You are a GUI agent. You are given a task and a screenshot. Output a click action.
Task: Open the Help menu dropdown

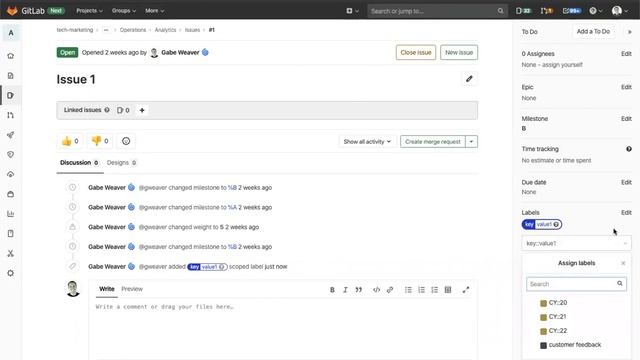click(x=596, y=11)
